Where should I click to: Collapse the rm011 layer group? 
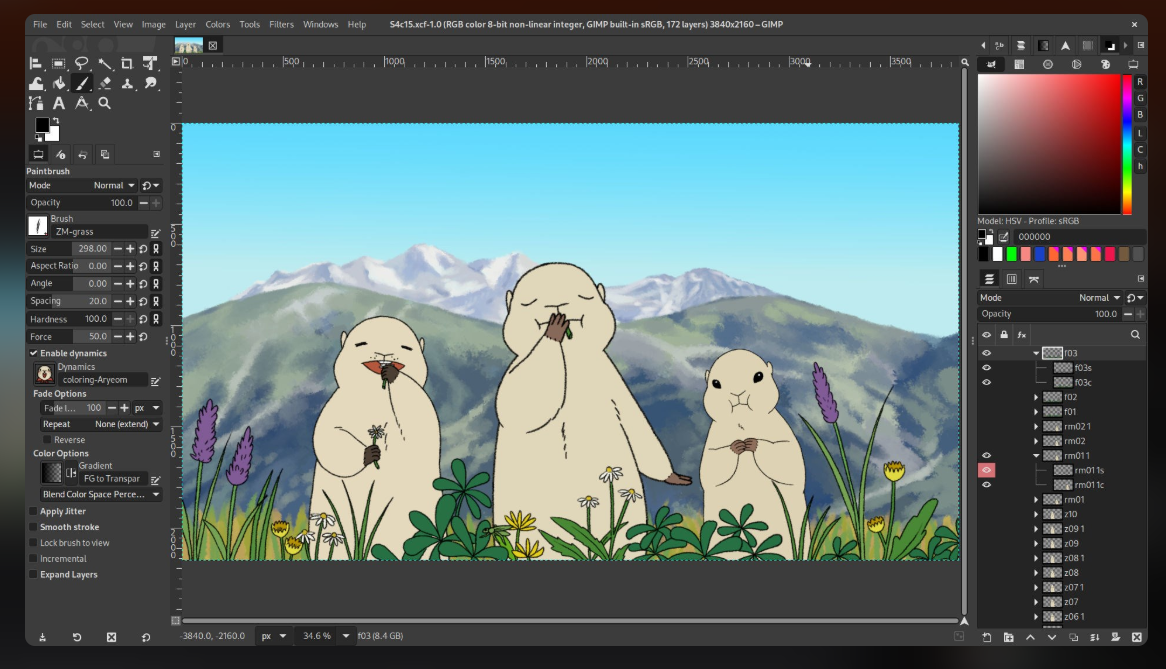[1036, 456]
